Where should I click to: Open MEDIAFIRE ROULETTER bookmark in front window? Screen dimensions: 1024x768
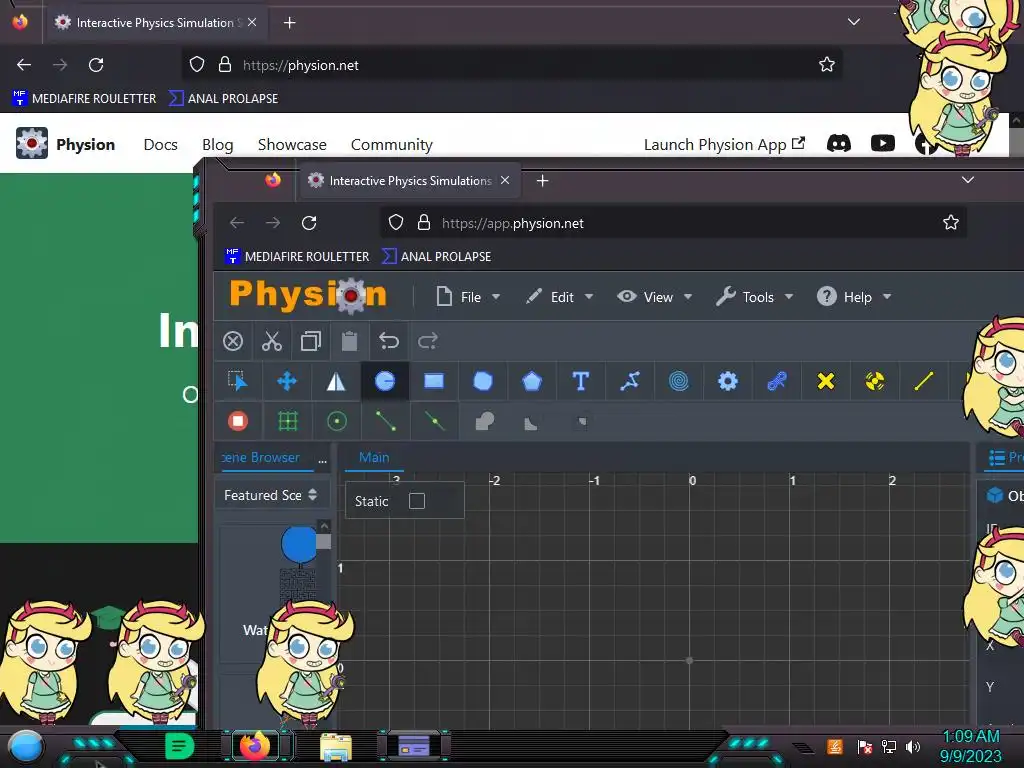(297, 257)
